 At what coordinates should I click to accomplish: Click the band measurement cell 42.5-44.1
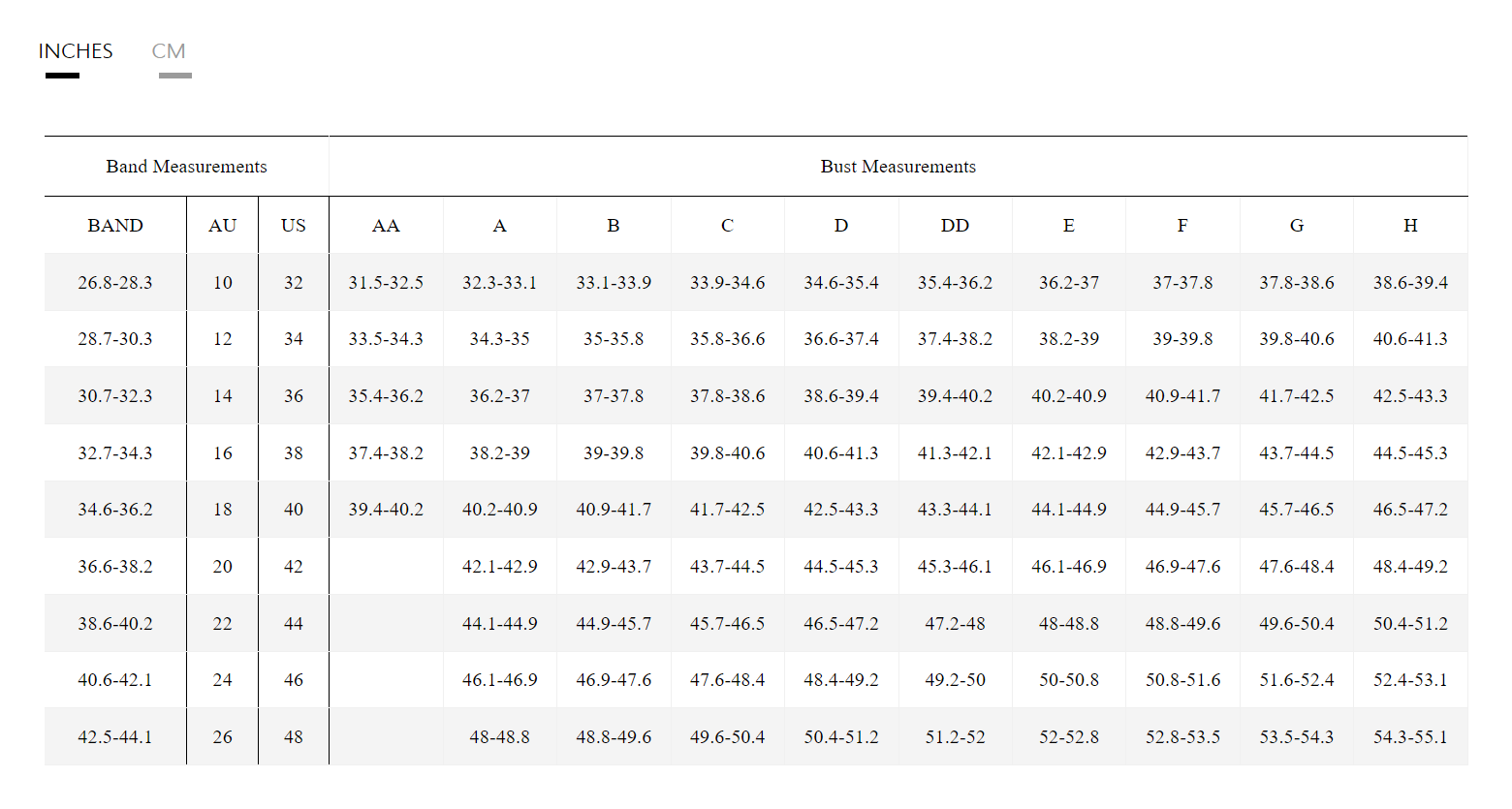[x=115, y=737]
